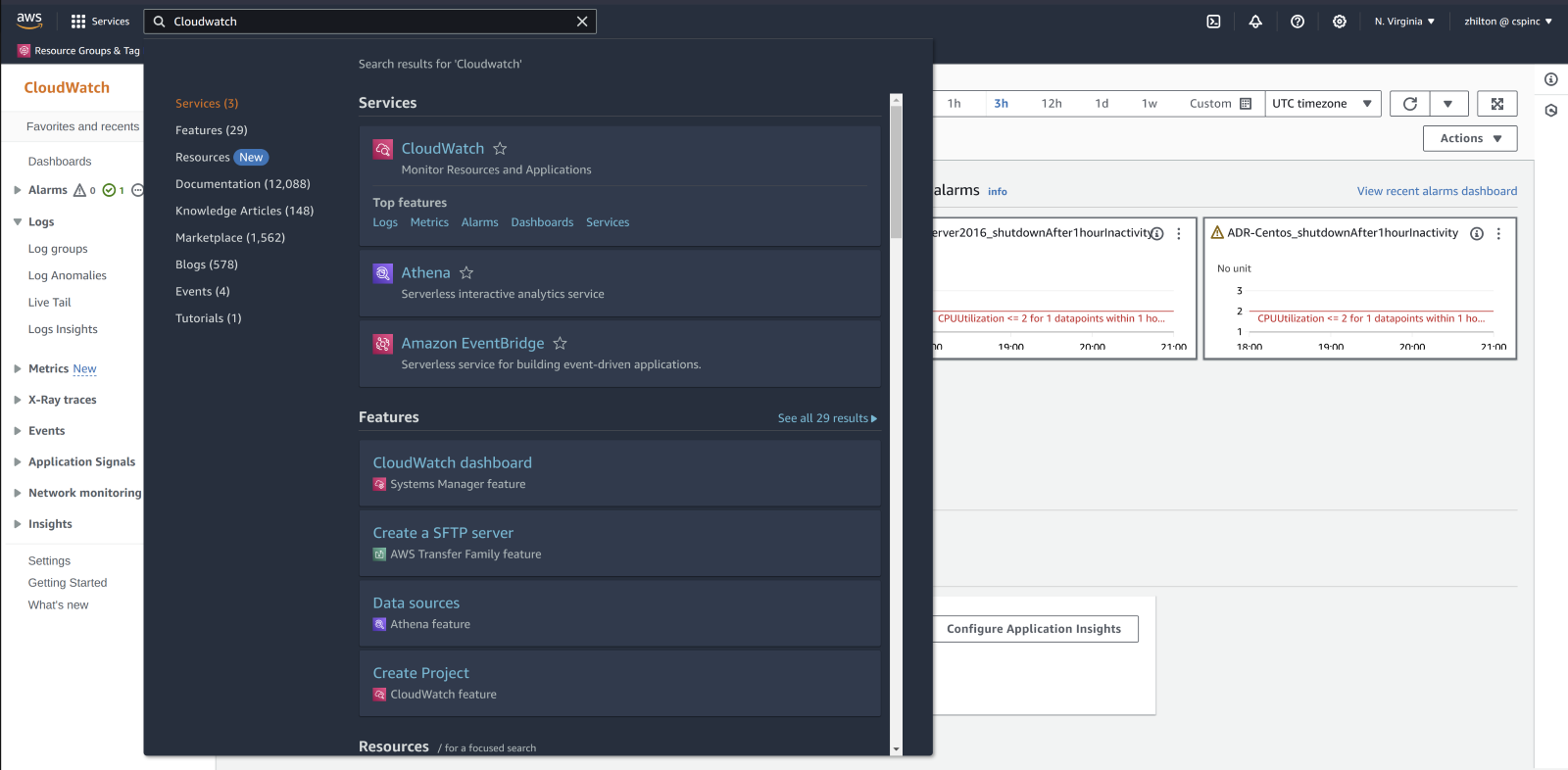
Task: Open Resource Groups & Tag shortcut
Action: (x=79, y=51)
